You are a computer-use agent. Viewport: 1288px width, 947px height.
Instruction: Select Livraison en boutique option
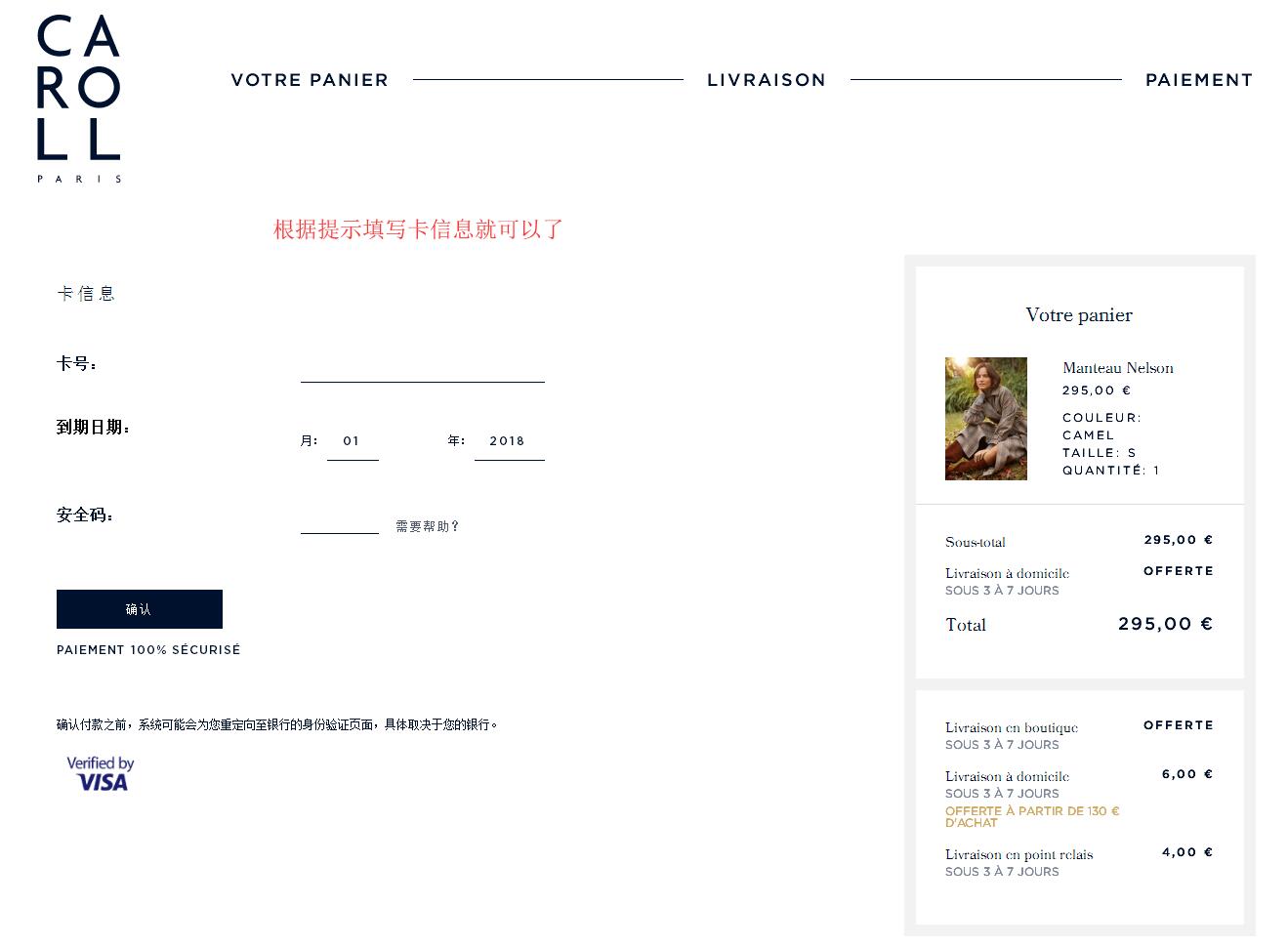coord(1079,735)
